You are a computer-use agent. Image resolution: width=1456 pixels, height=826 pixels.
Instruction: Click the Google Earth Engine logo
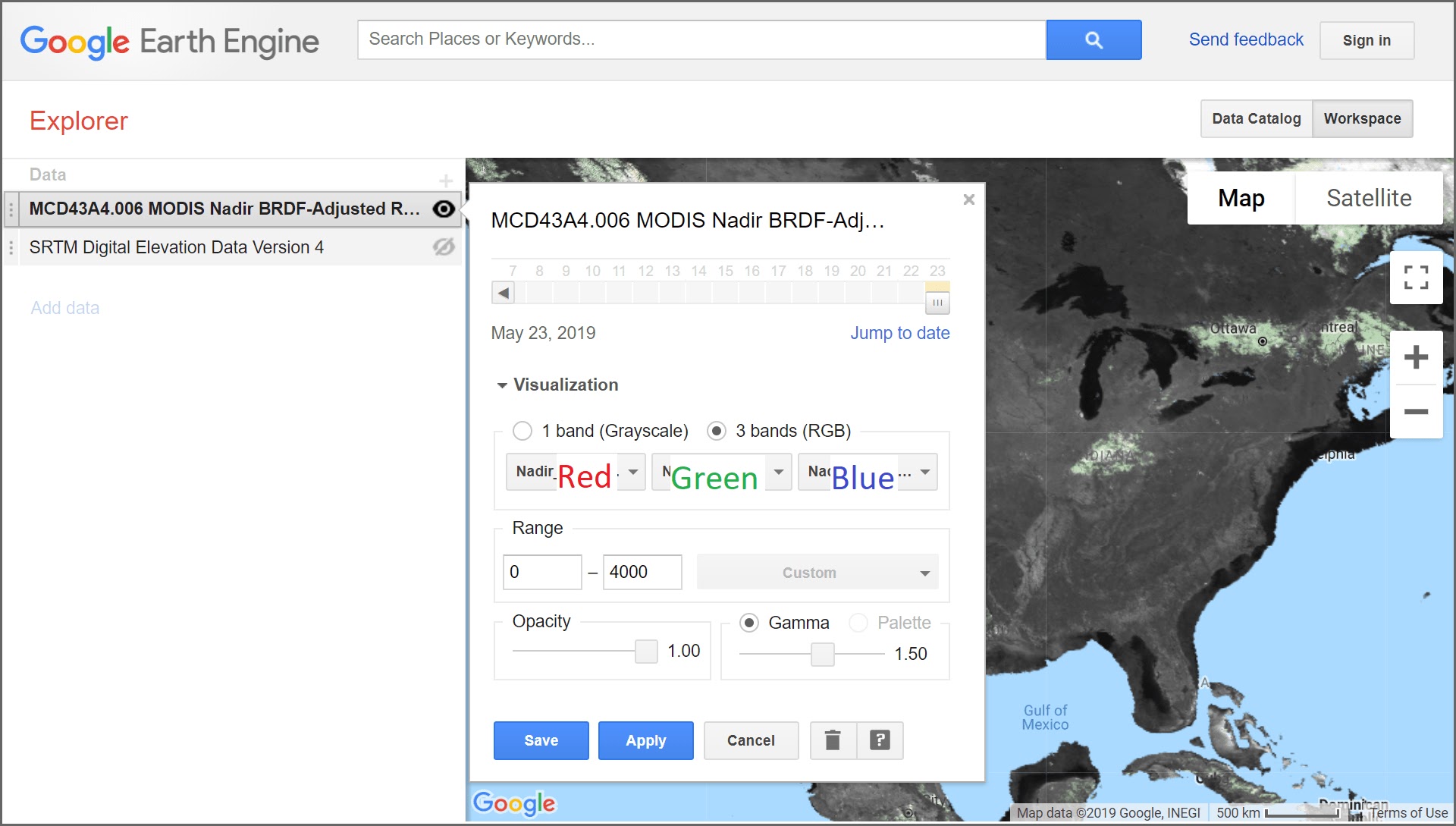[x=169, y=42]
